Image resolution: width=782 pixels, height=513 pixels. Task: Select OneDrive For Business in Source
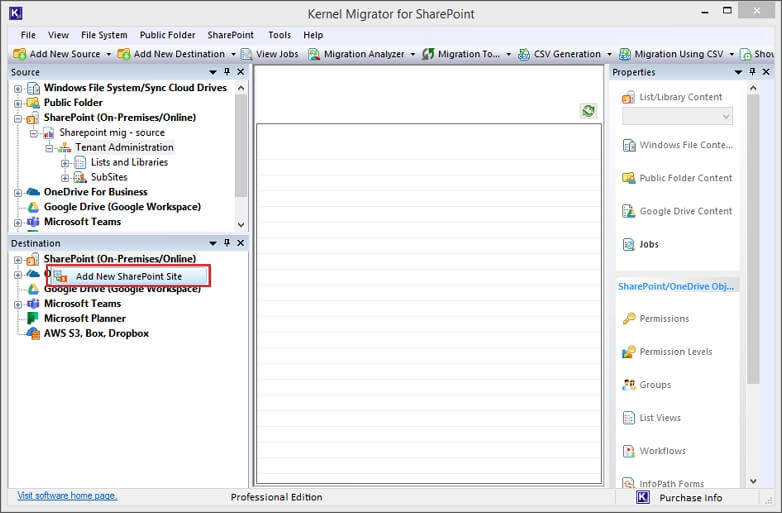point(95,192)
